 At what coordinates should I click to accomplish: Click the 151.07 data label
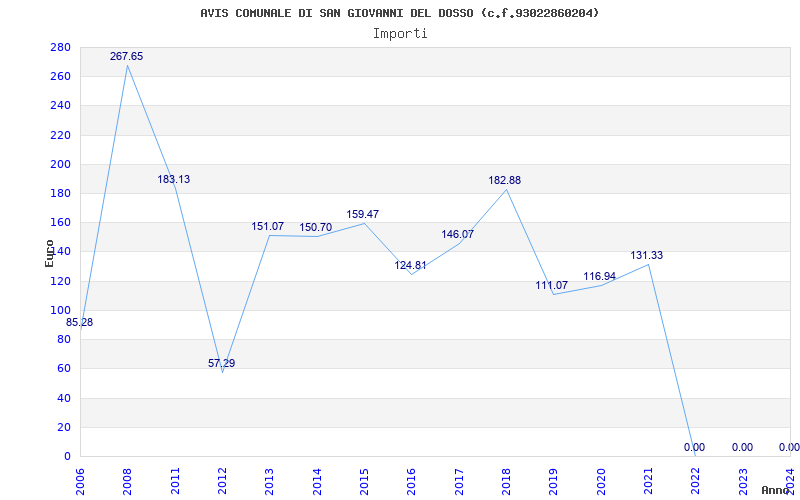[x=268, y=226]
